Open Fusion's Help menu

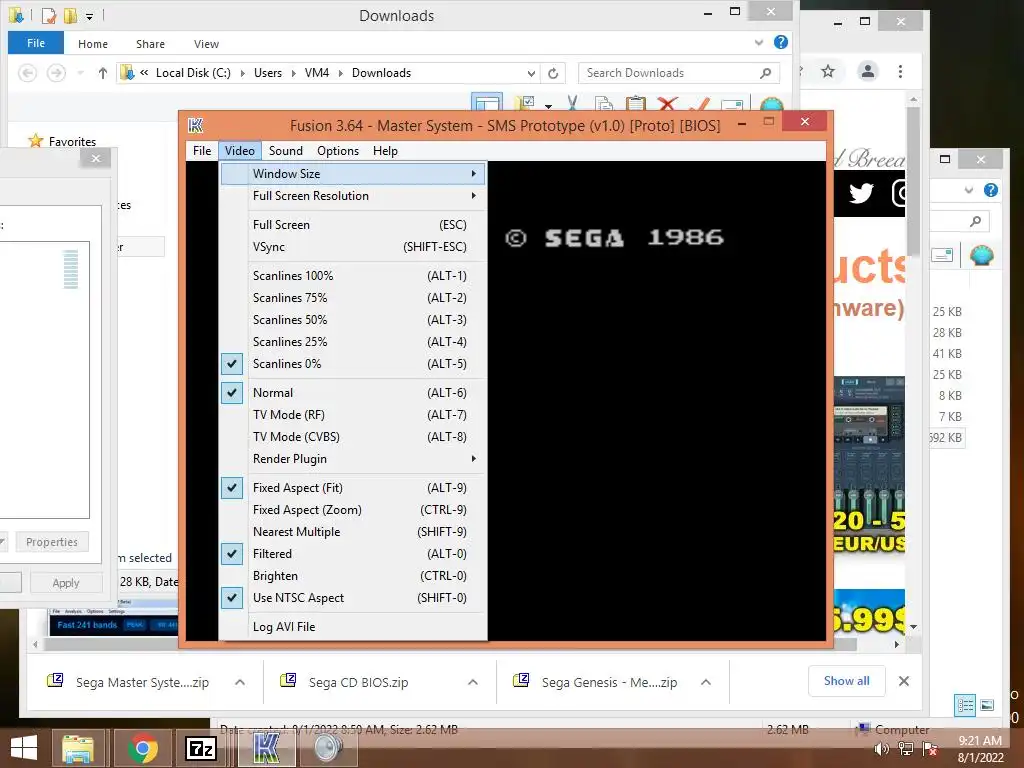(385, 151)
